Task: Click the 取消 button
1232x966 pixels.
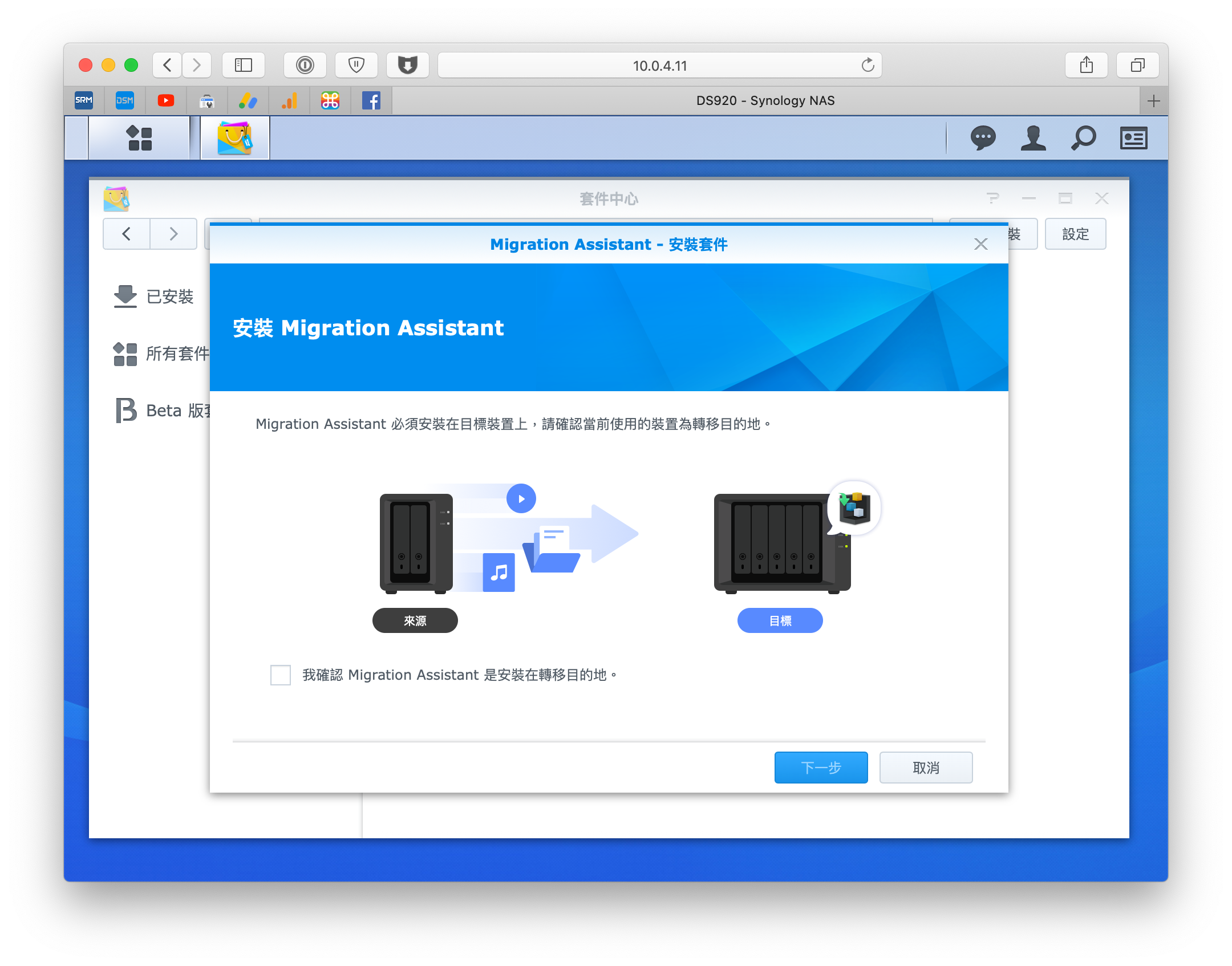Action: coord(926,768)
